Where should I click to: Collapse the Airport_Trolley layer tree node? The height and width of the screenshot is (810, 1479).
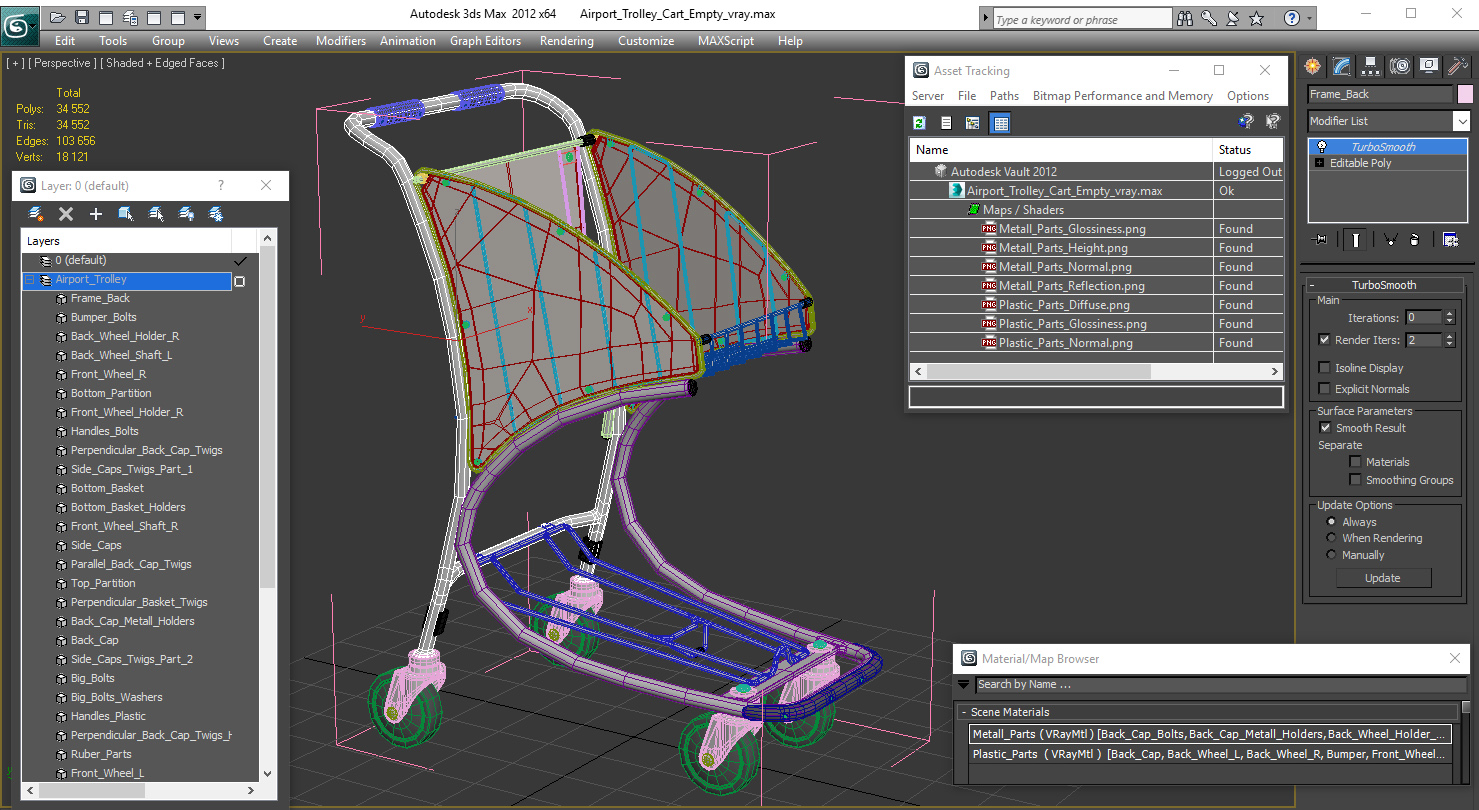coord(30,280)
